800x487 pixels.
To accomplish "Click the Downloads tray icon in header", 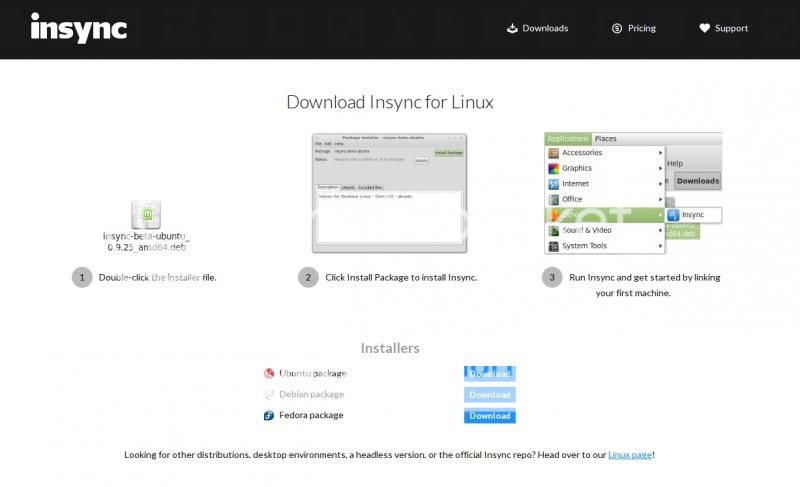I will 513,28.
